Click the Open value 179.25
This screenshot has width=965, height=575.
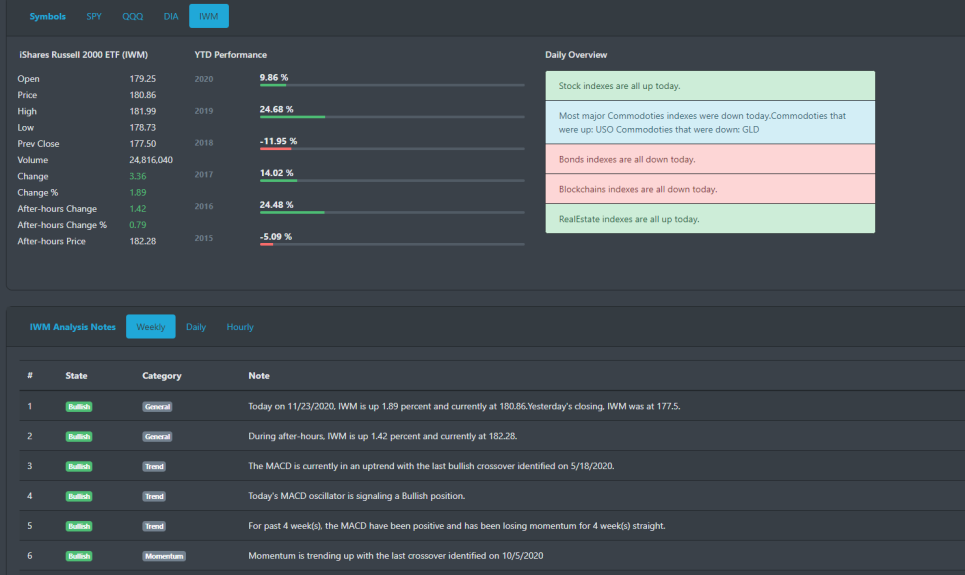(x=143, y=79)
